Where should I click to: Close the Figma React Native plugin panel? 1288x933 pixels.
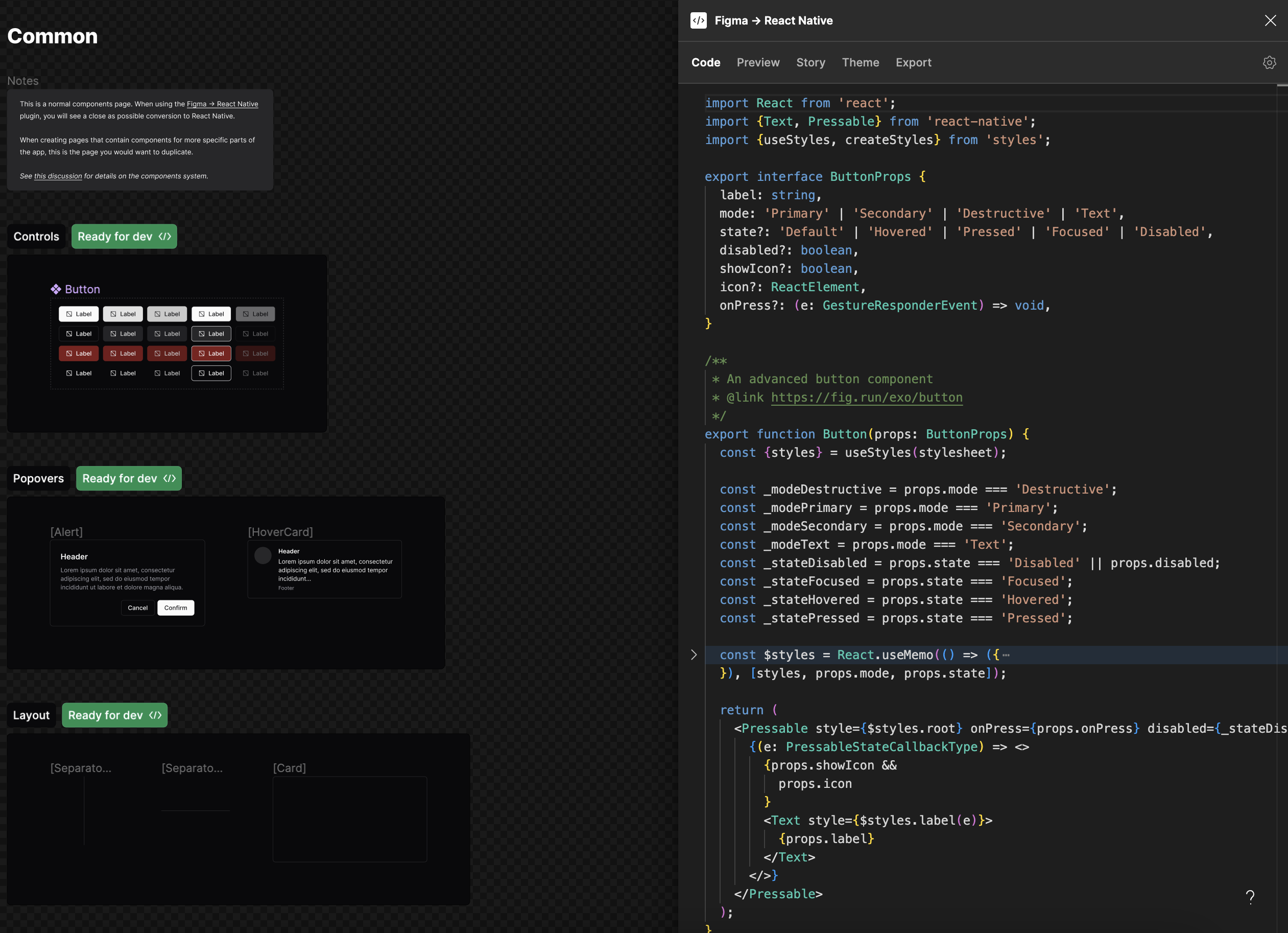point(1271,20)
